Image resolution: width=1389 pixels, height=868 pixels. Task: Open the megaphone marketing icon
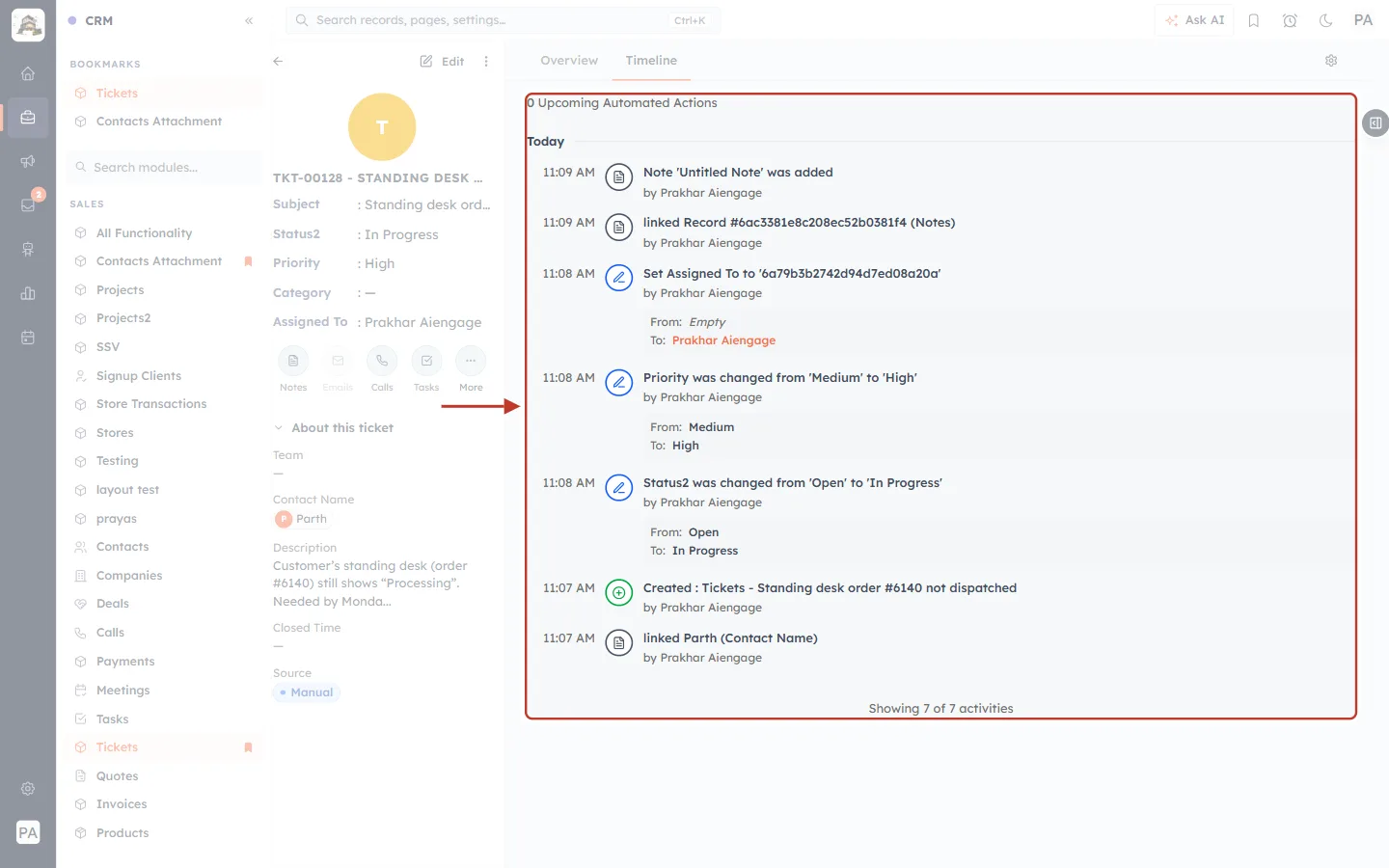(x=28, y=161)
